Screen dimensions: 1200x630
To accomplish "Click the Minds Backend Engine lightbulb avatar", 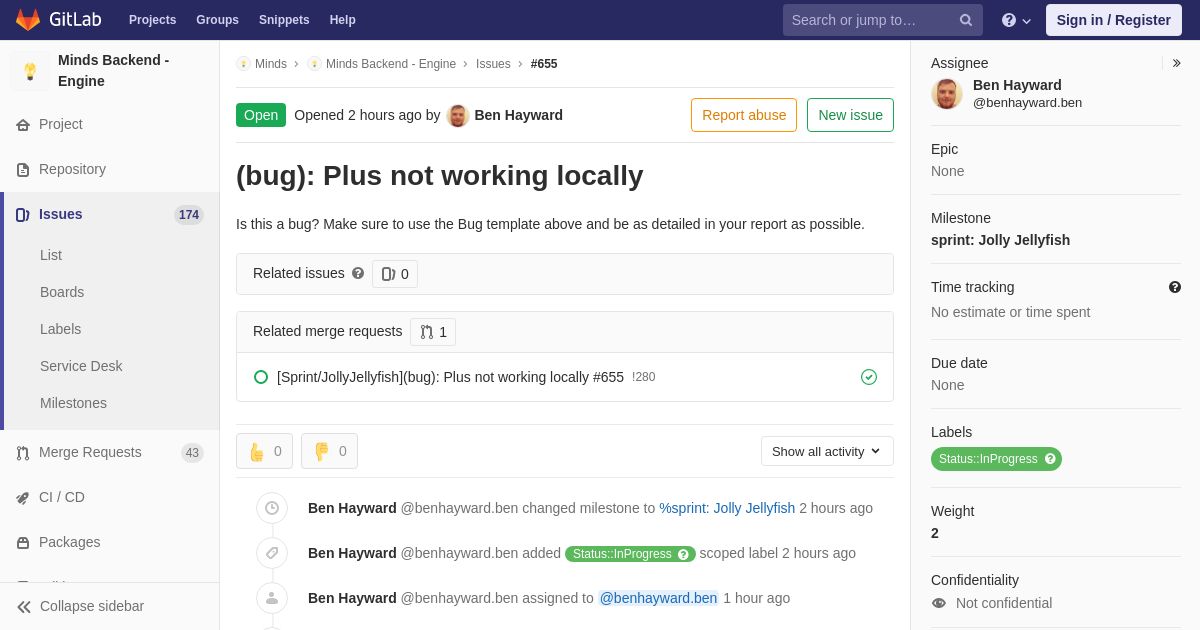I will pyautogui.click(x=30, y=71).
